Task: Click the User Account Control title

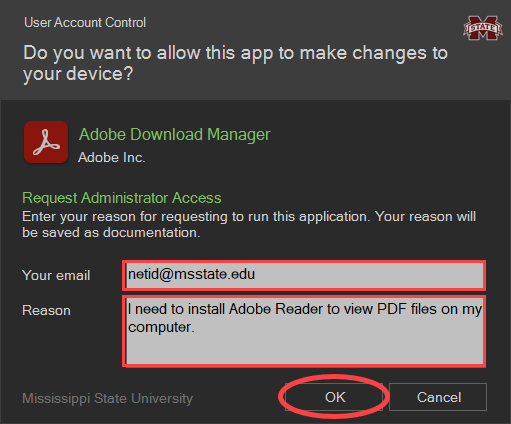Action: [x=85, y=23]
